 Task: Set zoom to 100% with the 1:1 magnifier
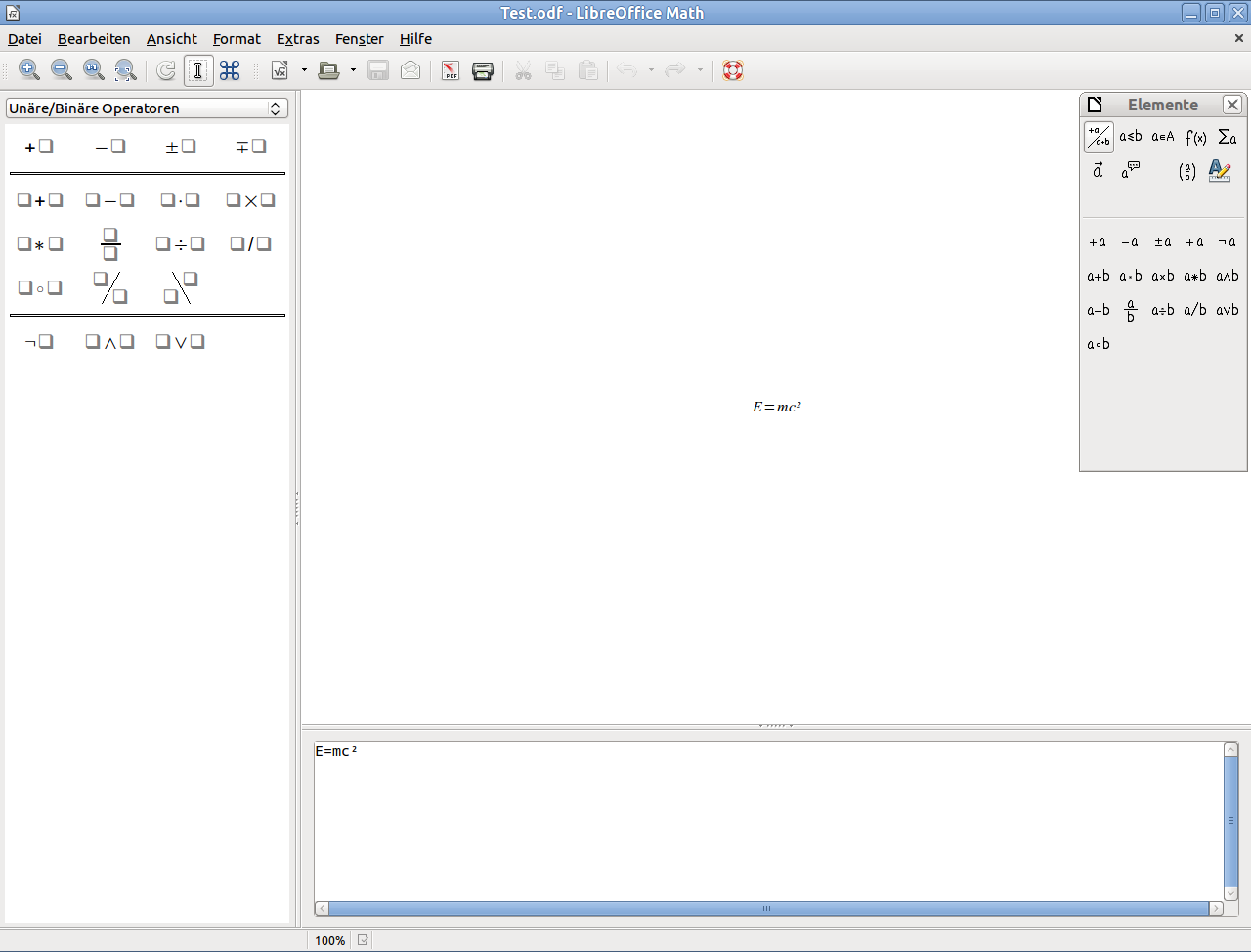pos(94,70)
